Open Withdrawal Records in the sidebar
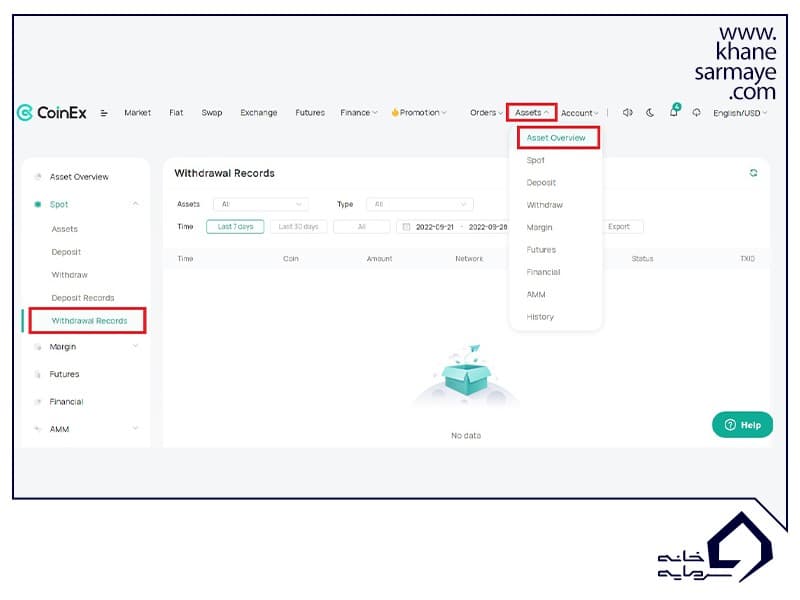Image resolution: width=800 pixels, height=600 pixels. tap(88, 321)
